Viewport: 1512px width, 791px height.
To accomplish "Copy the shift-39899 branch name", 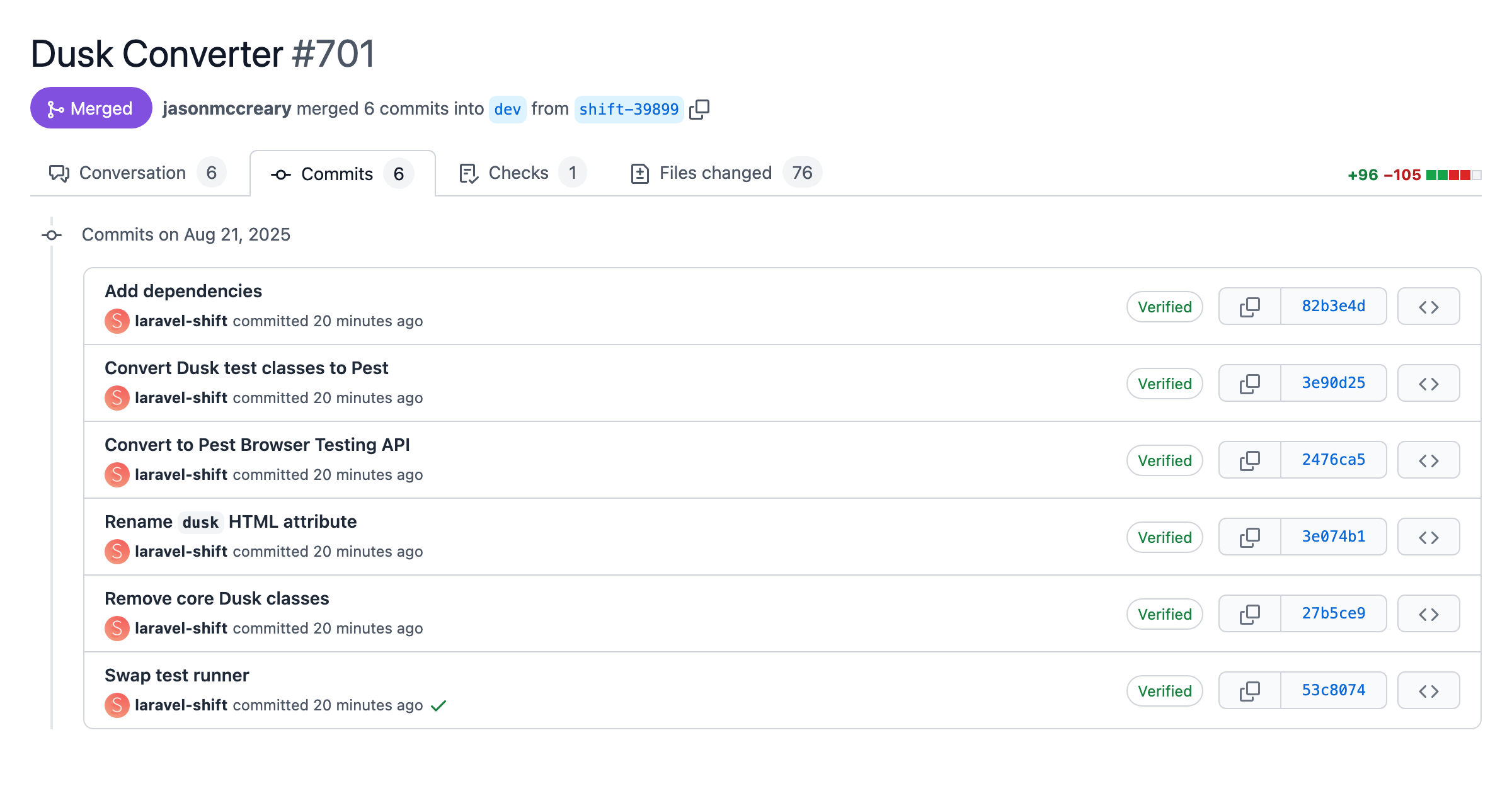I will point(699,109).
